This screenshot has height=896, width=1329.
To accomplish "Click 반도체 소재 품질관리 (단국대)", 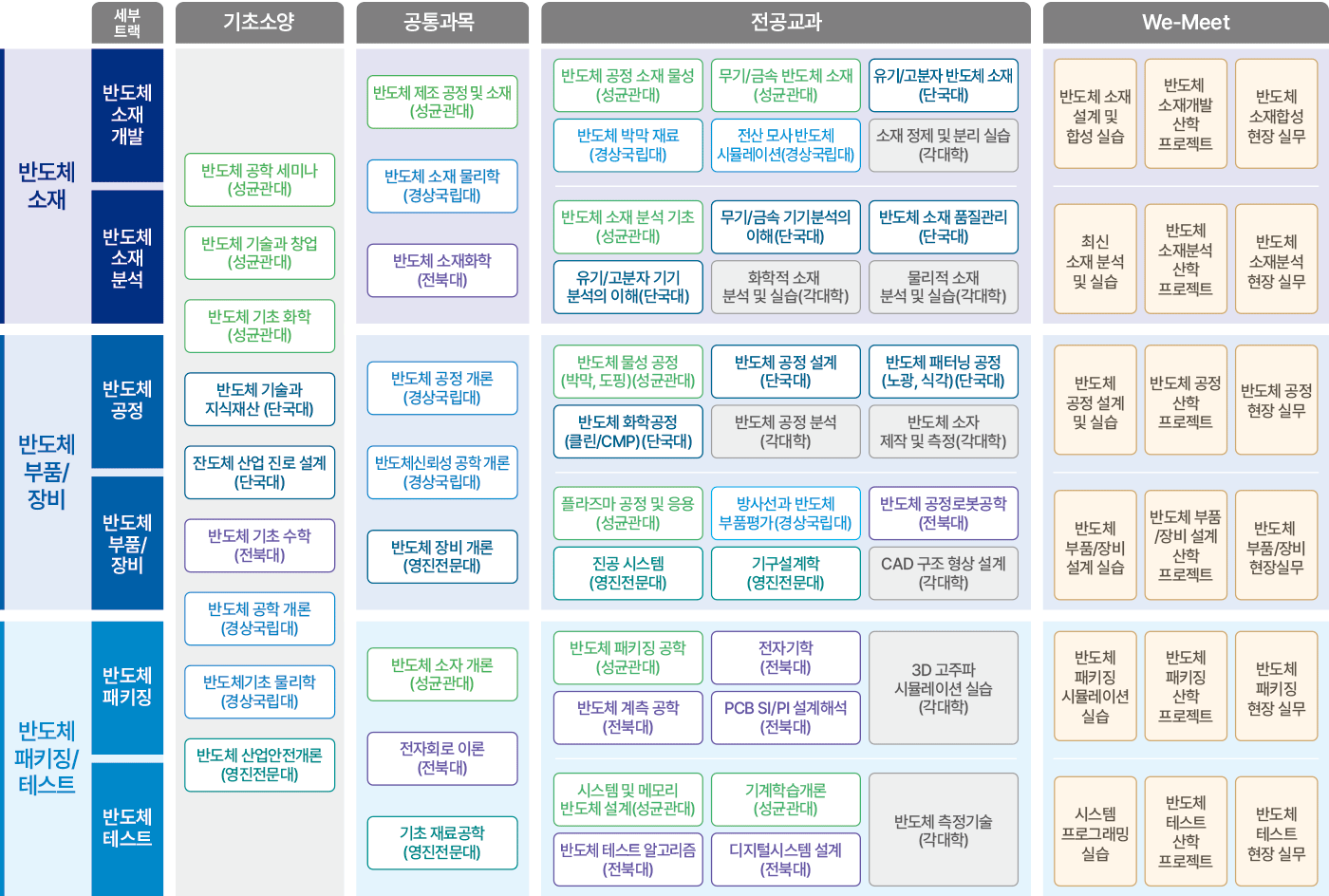I will tap(944, 227).
